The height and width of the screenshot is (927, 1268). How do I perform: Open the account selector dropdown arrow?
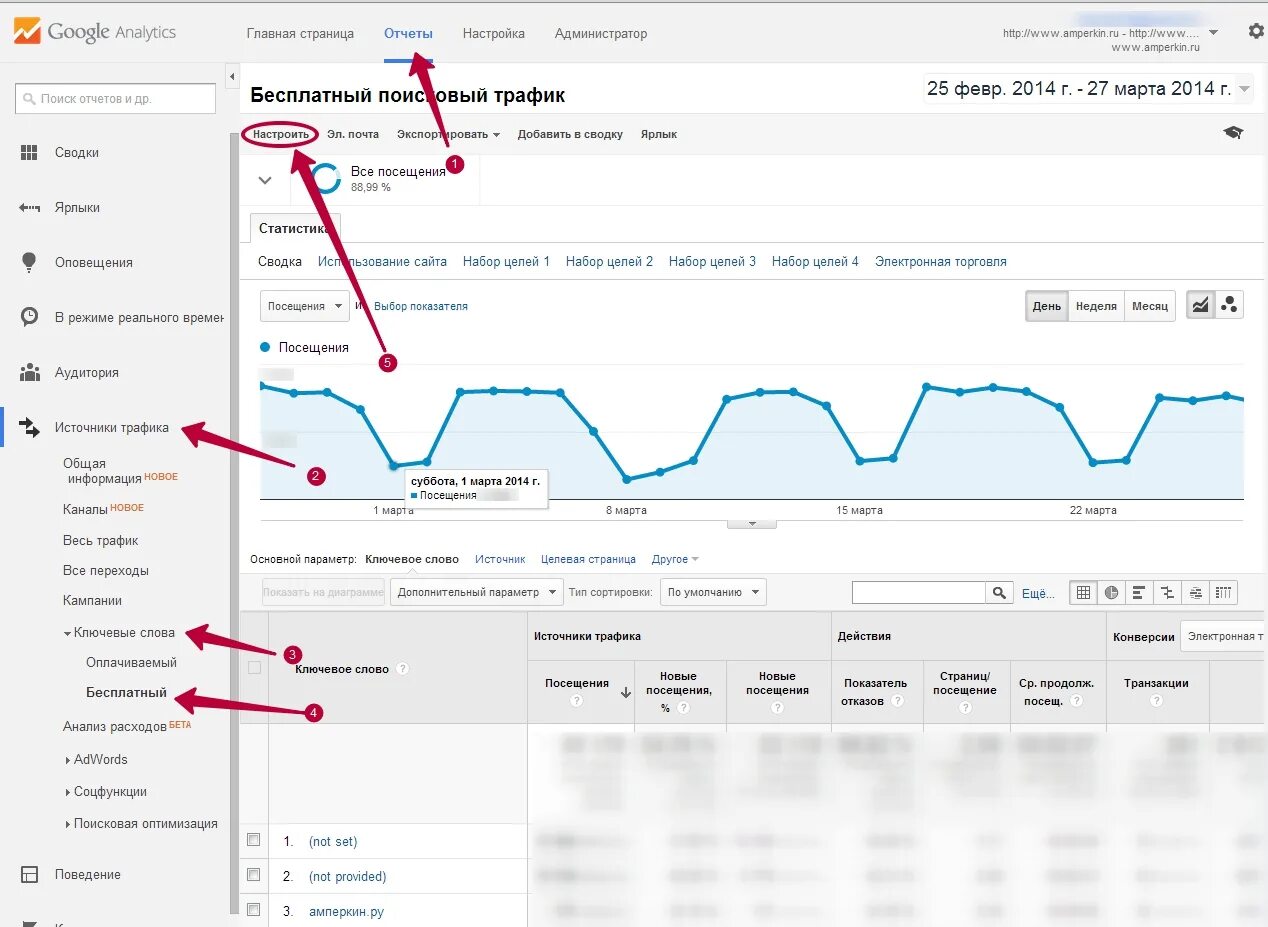pos(1213,32)
